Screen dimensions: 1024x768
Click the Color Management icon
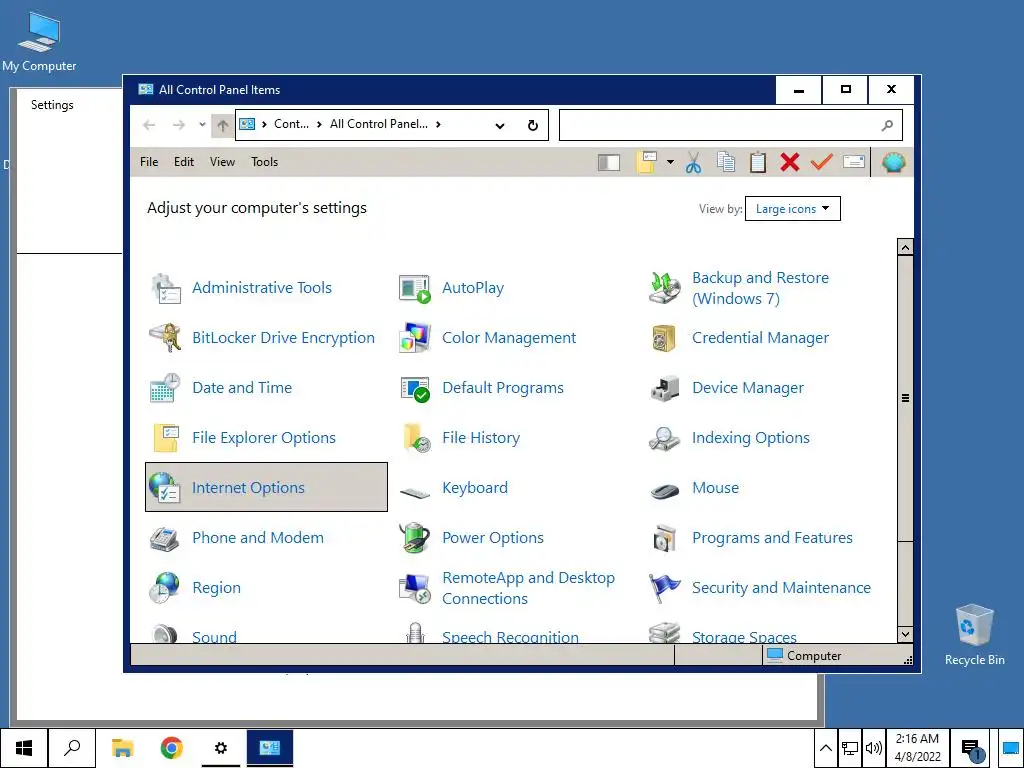(415, 338)
